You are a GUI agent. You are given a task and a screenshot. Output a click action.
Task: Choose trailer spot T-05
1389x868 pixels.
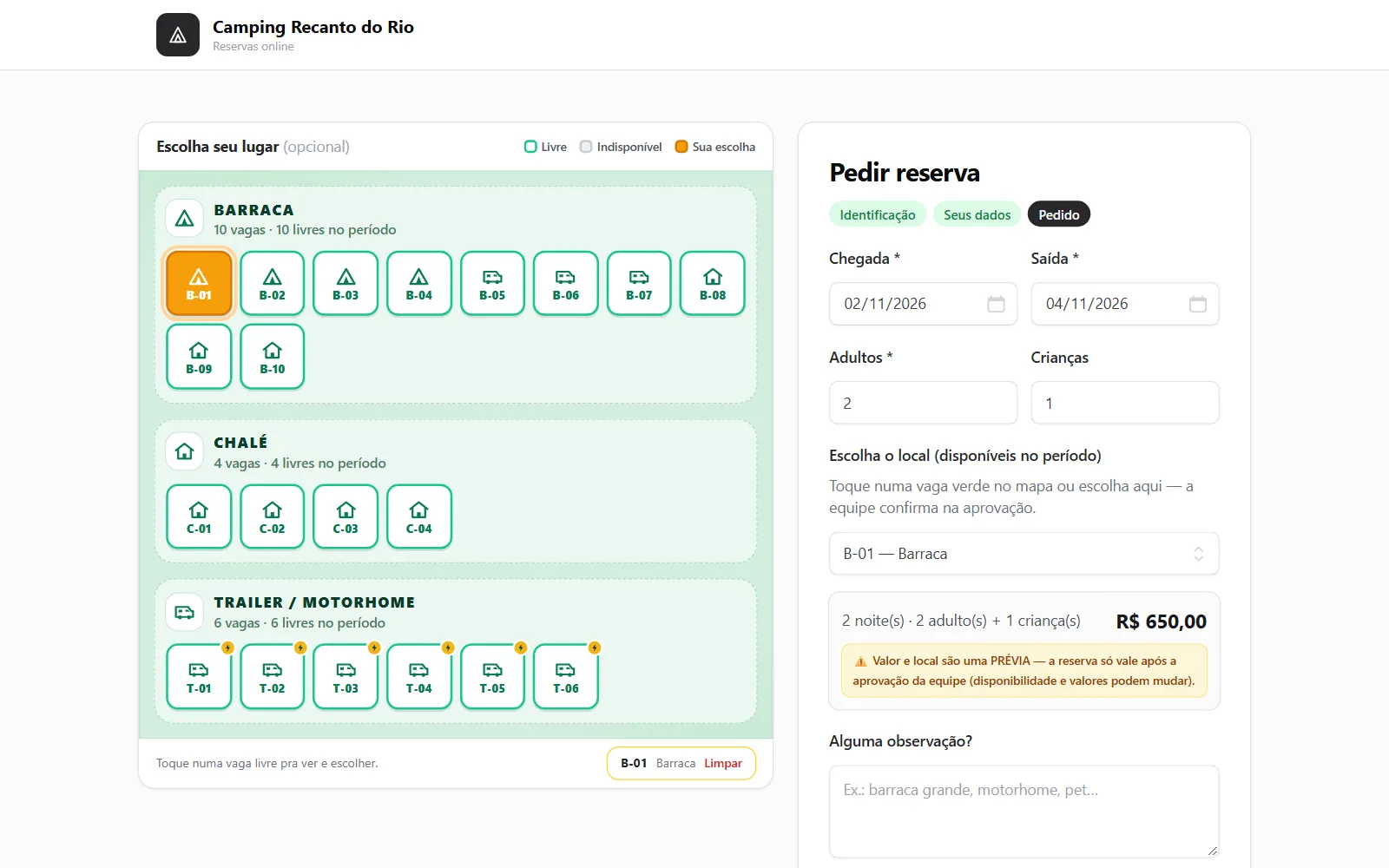(x=492, y=676)
